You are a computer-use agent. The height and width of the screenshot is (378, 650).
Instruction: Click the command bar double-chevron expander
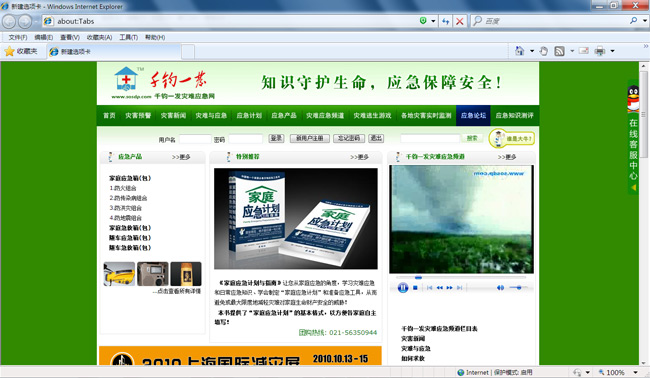[x=646, y=46]
